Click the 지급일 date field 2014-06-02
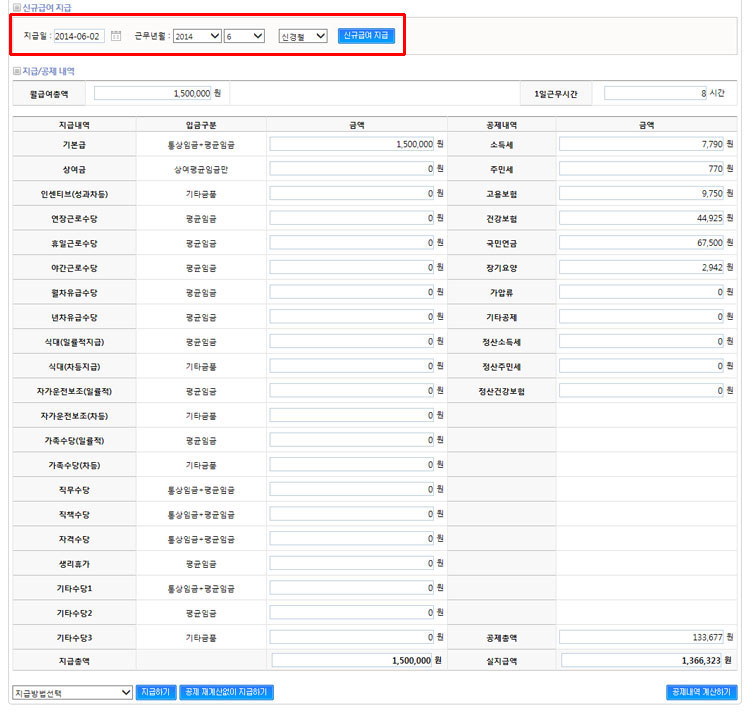The width and height of the screenshot is (750, 712). (x=79, y=36)
